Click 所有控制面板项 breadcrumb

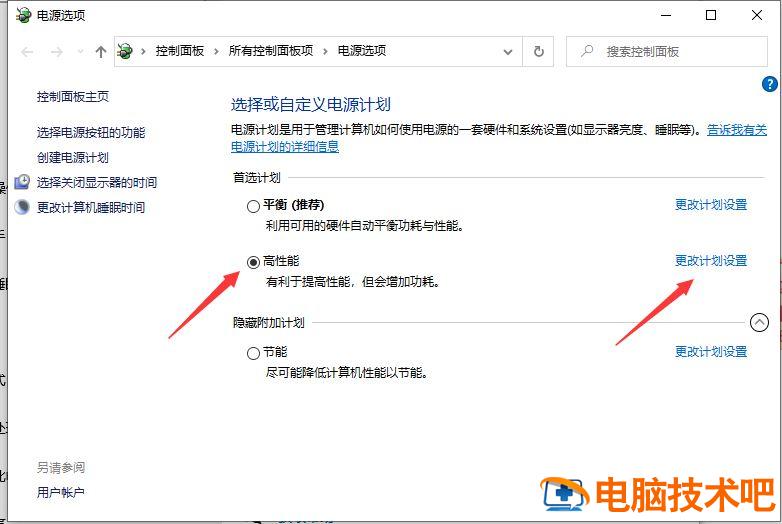pyautogui.click(x=271, y=51)
